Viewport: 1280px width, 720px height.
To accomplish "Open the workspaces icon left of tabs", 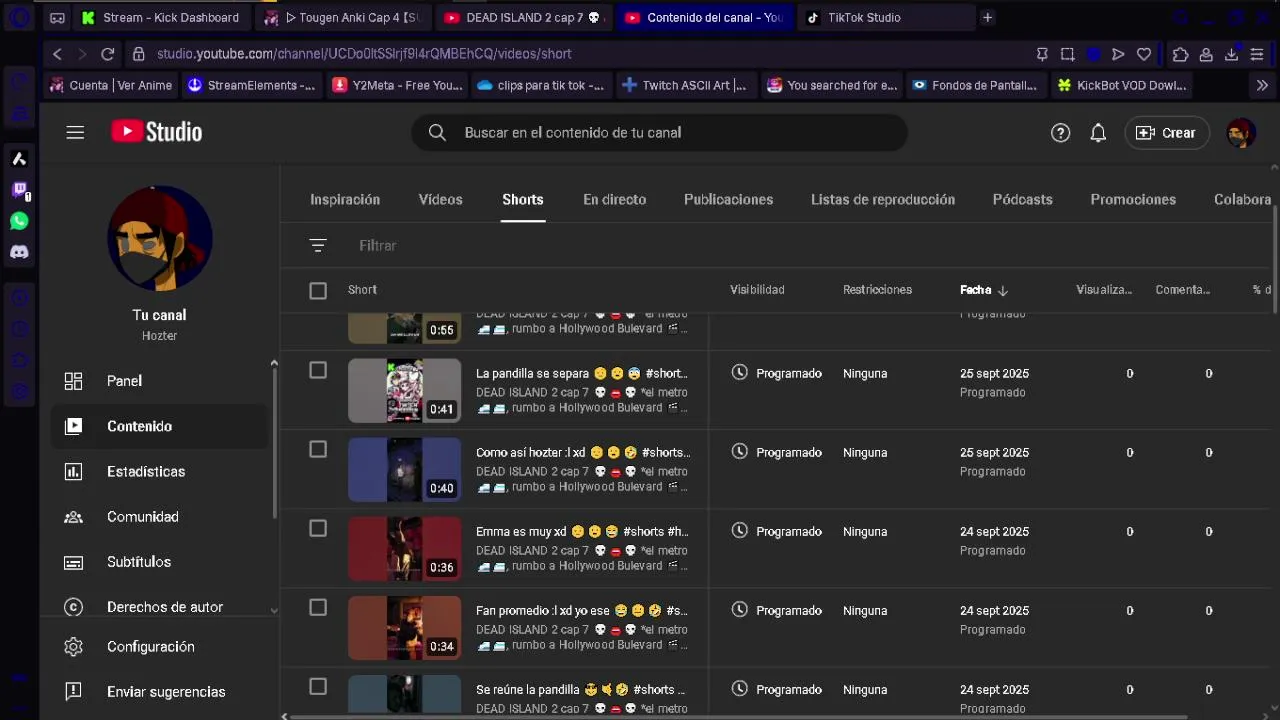I will tap(57, 17).
